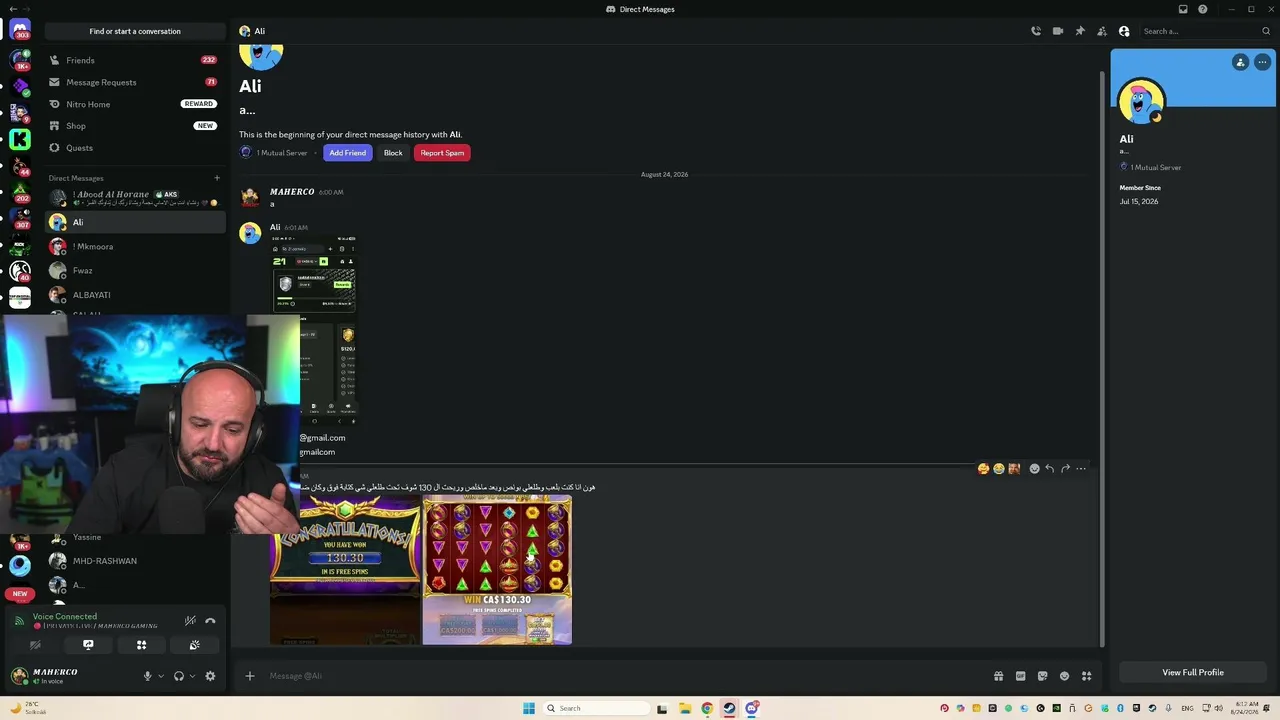1280x720 pixels.
Task: Forward the message with the forward arrow
Action: 1065,468
